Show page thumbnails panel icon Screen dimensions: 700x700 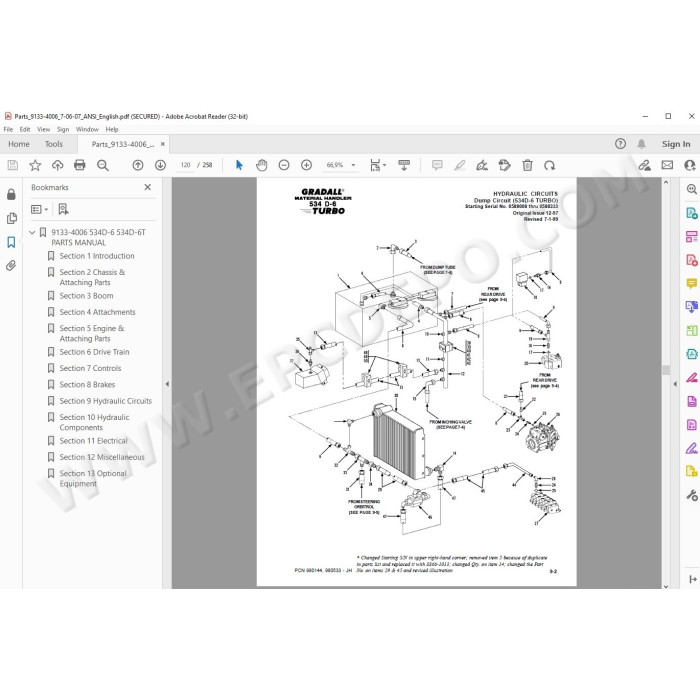(11, 218)
